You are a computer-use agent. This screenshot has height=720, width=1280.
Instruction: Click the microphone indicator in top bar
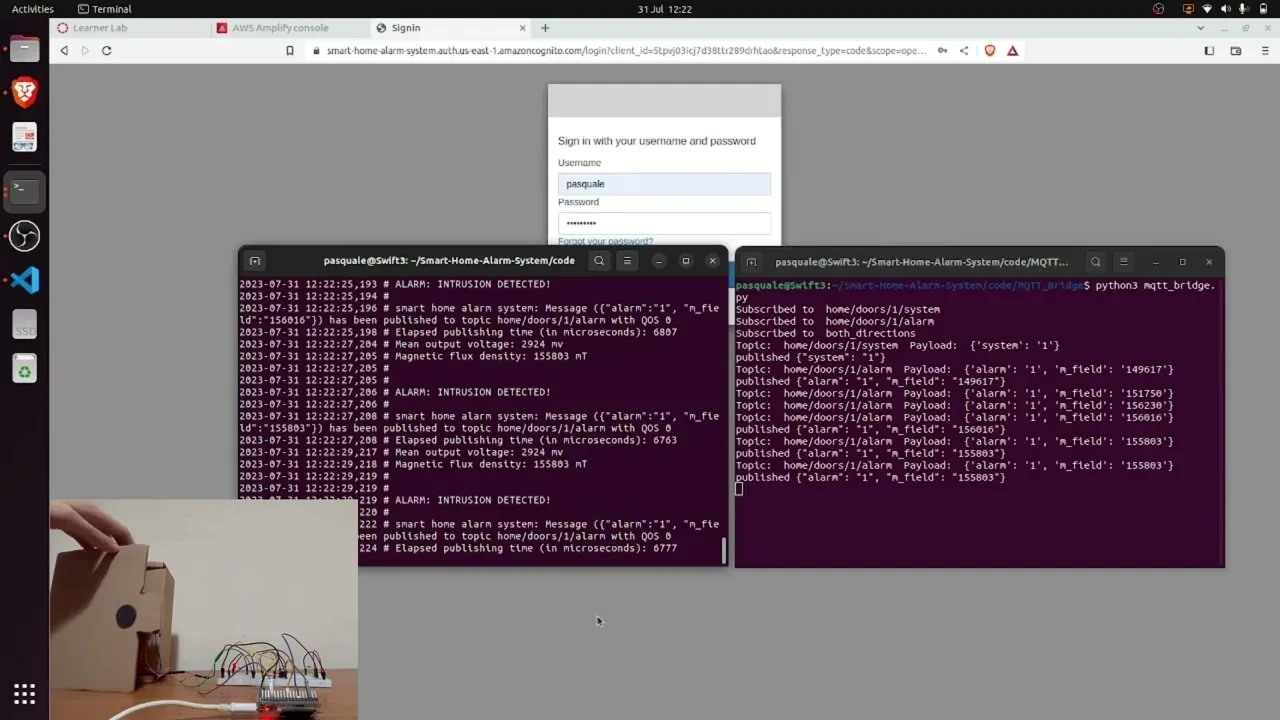[1244, 9]
